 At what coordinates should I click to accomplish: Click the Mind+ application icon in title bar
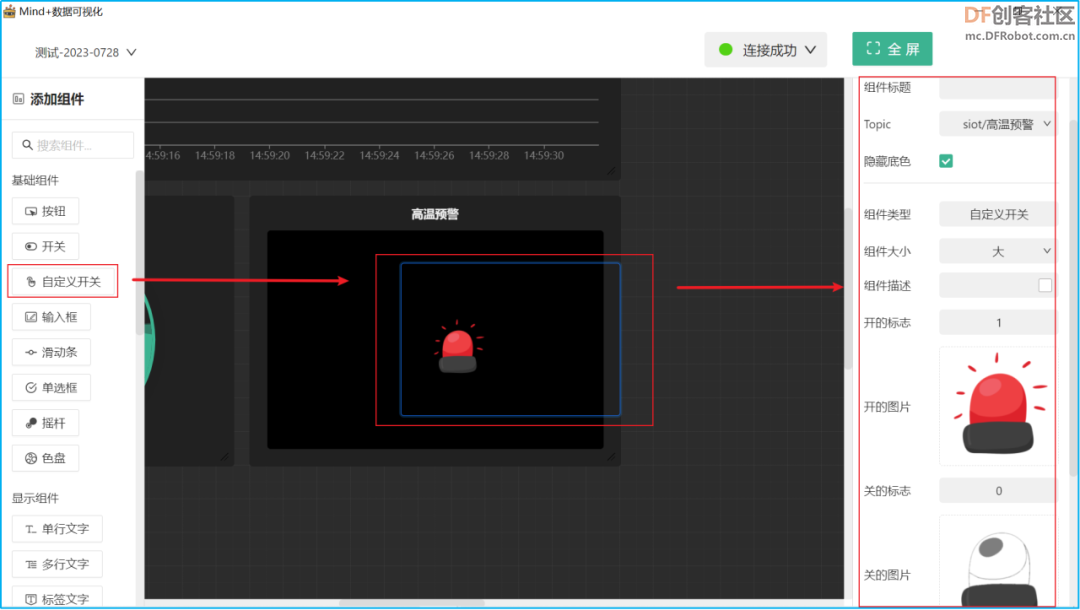tap(10, 11)
